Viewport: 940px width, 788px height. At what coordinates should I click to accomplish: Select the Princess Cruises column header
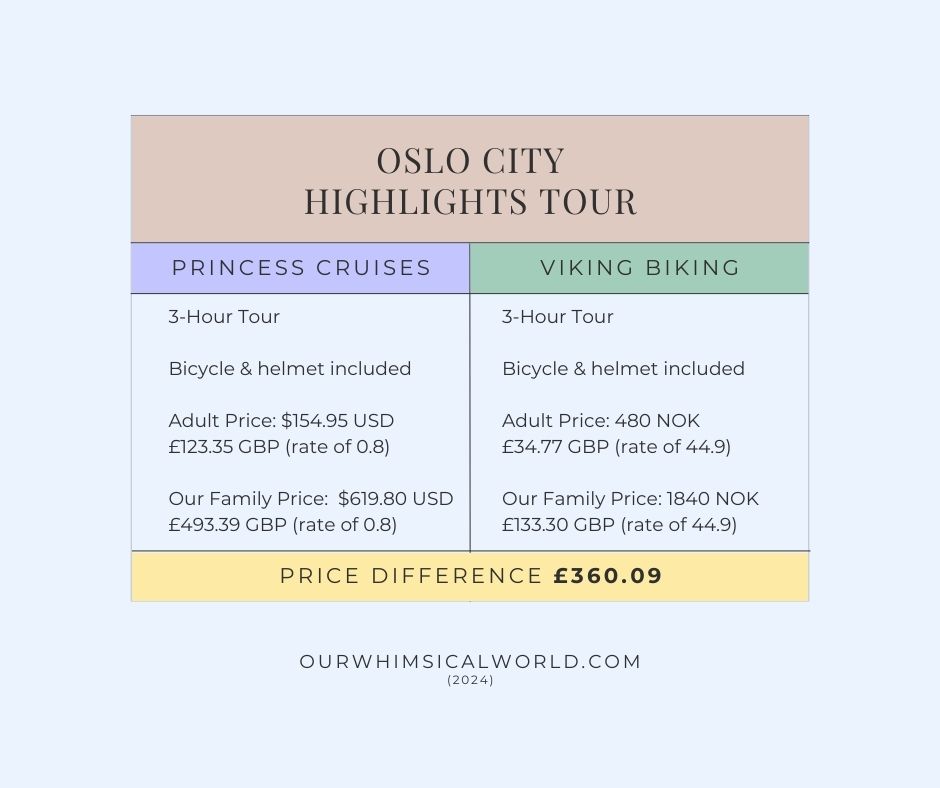(x=301, y=268)
